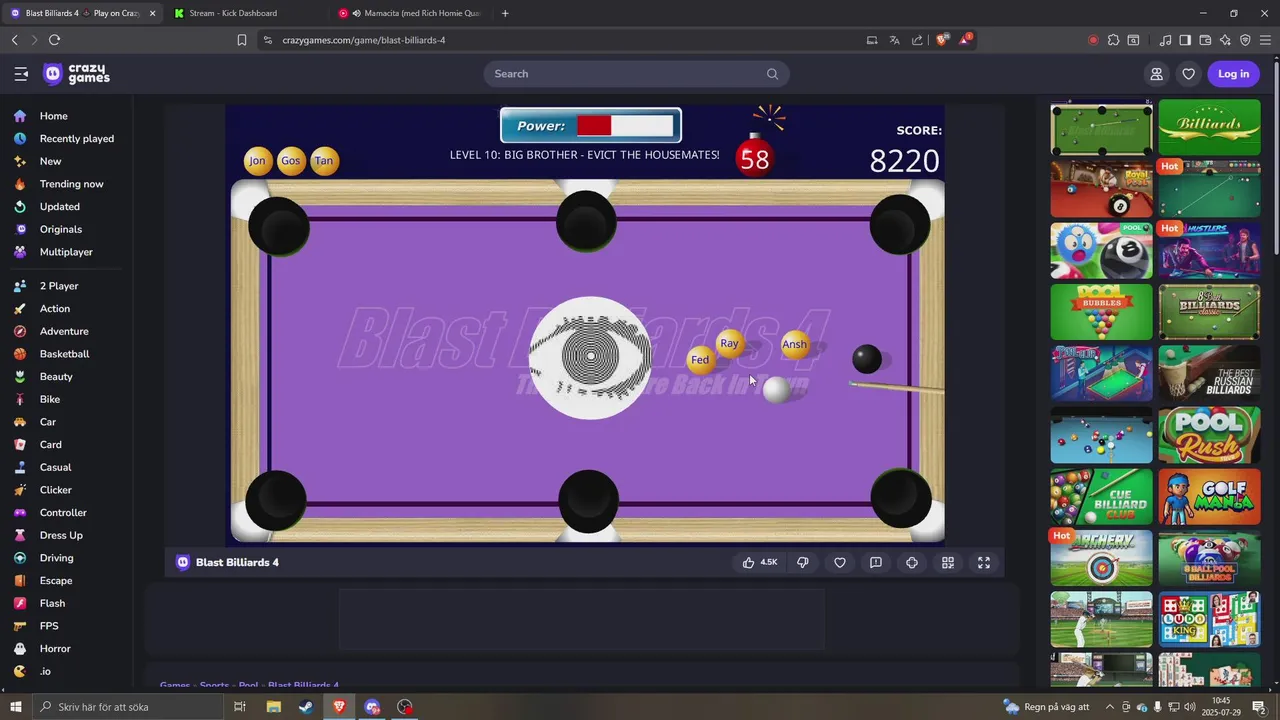Click the CrazyGames logo
1280x720 pixels.
coord(77,74)
